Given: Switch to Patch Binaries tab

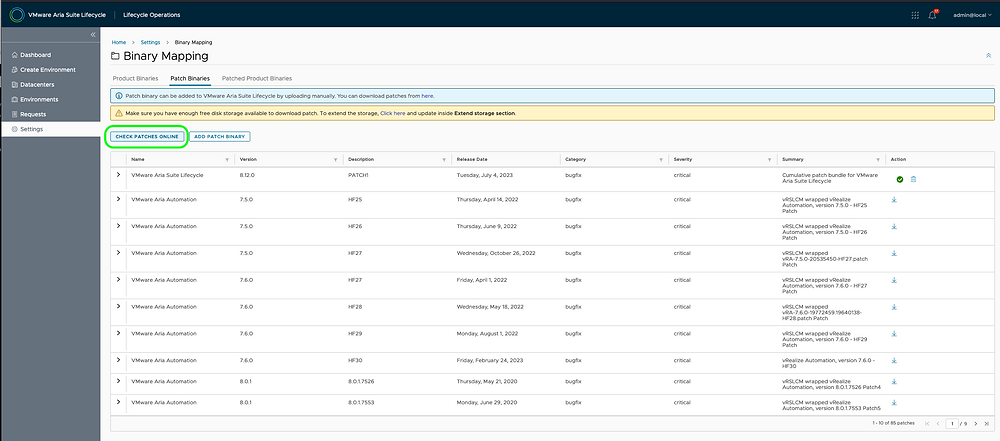Looking at the screenshot, I should 190,78.
